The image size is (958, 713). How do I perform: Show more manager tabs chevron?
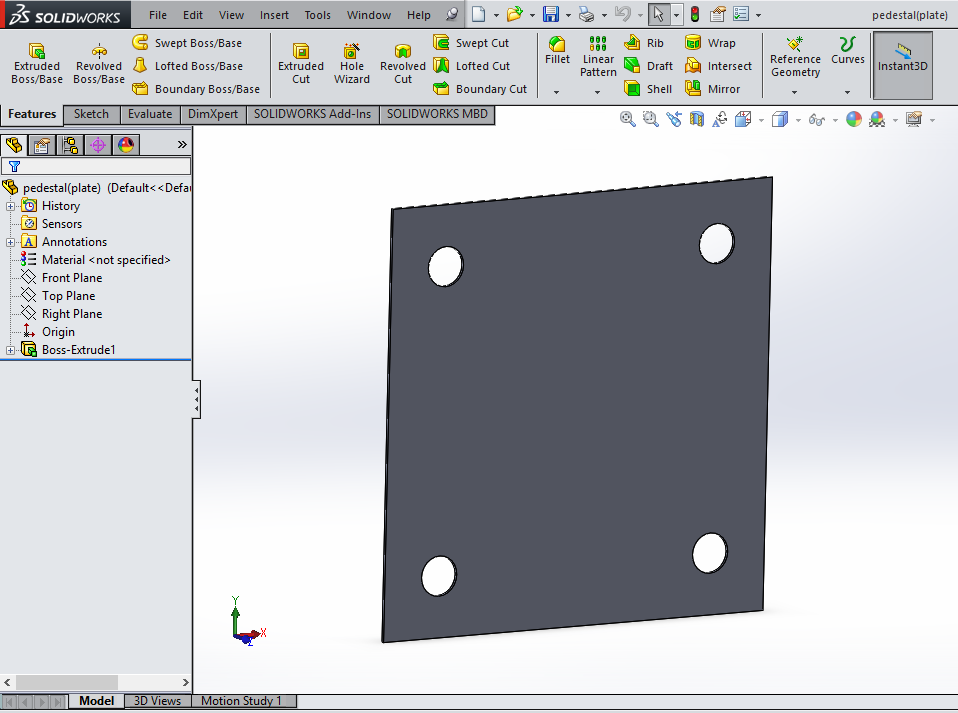coord(182,145)
